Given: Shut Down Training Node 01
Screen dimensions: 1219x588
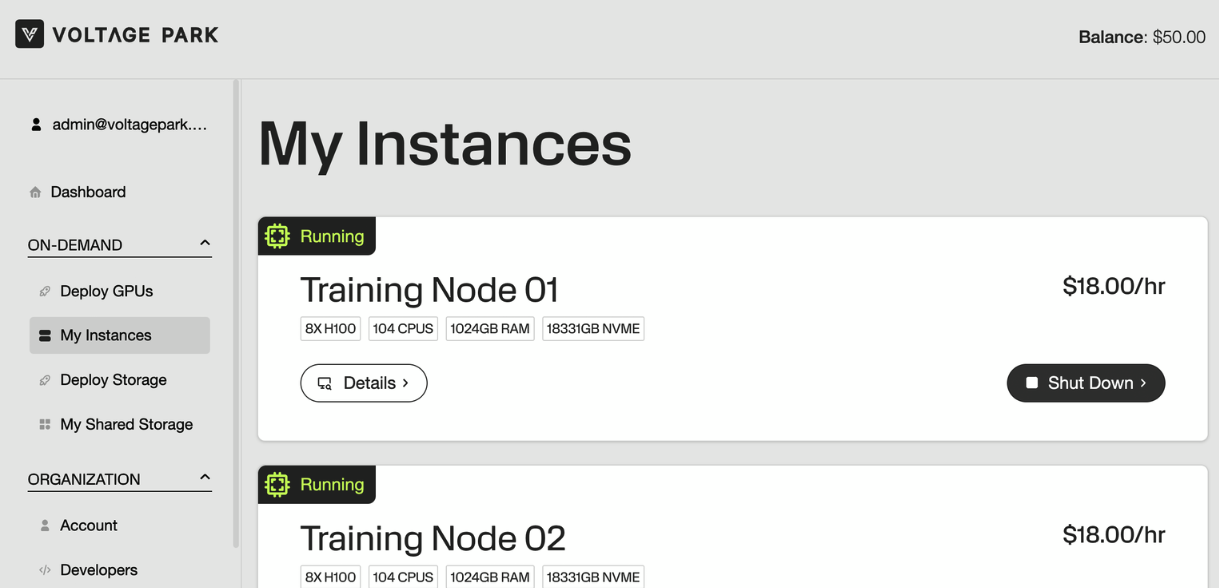Looking at the screenshot, I should (1085, 383).
